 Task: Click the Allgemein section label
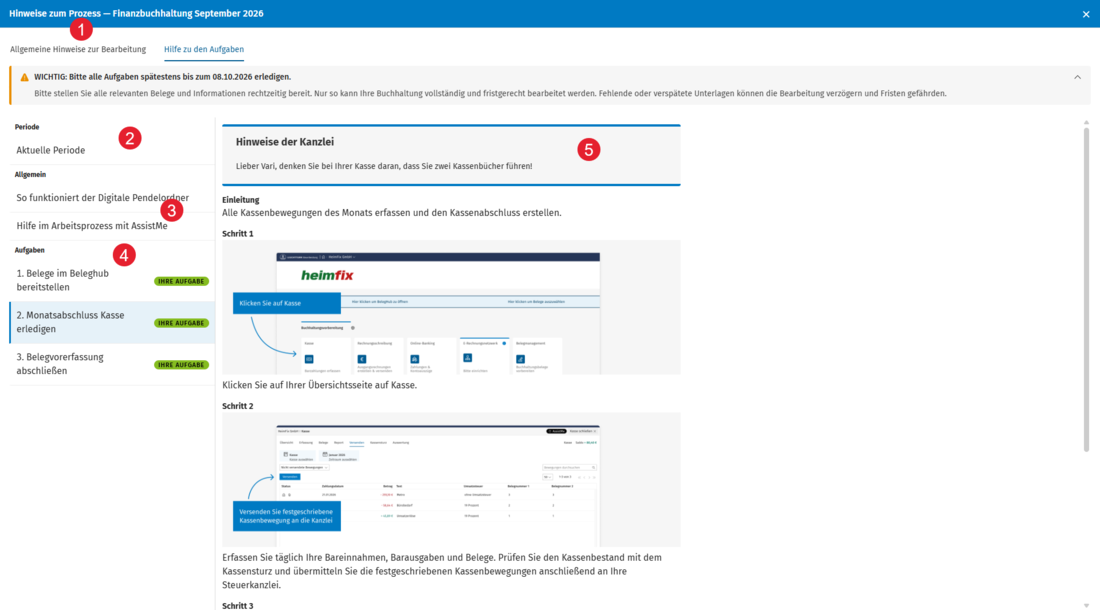pyautogui.click(x=30, y=175)
